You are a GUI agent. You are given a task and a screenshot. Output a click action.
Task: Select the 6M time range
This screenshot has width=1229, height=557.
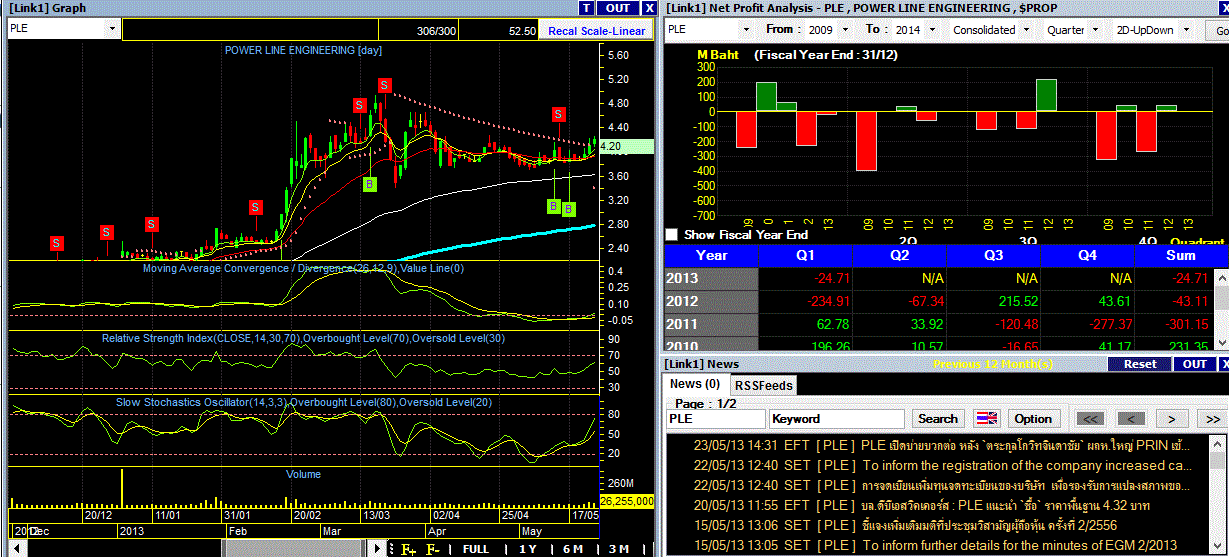point(573,549)
